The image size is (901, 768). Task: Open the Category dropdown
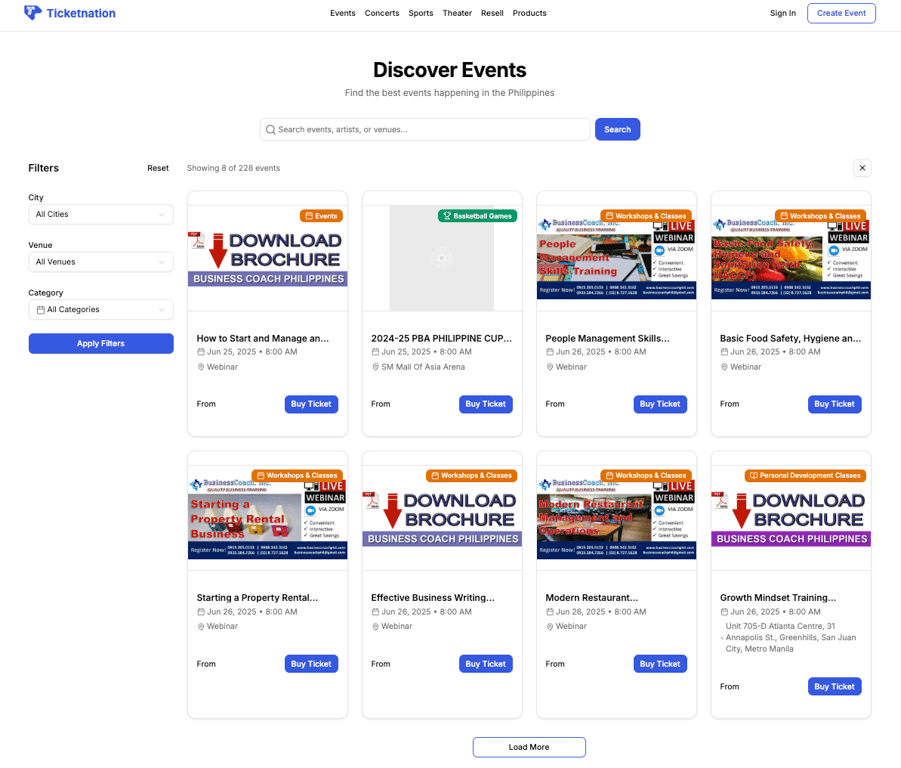click(101, 310)
